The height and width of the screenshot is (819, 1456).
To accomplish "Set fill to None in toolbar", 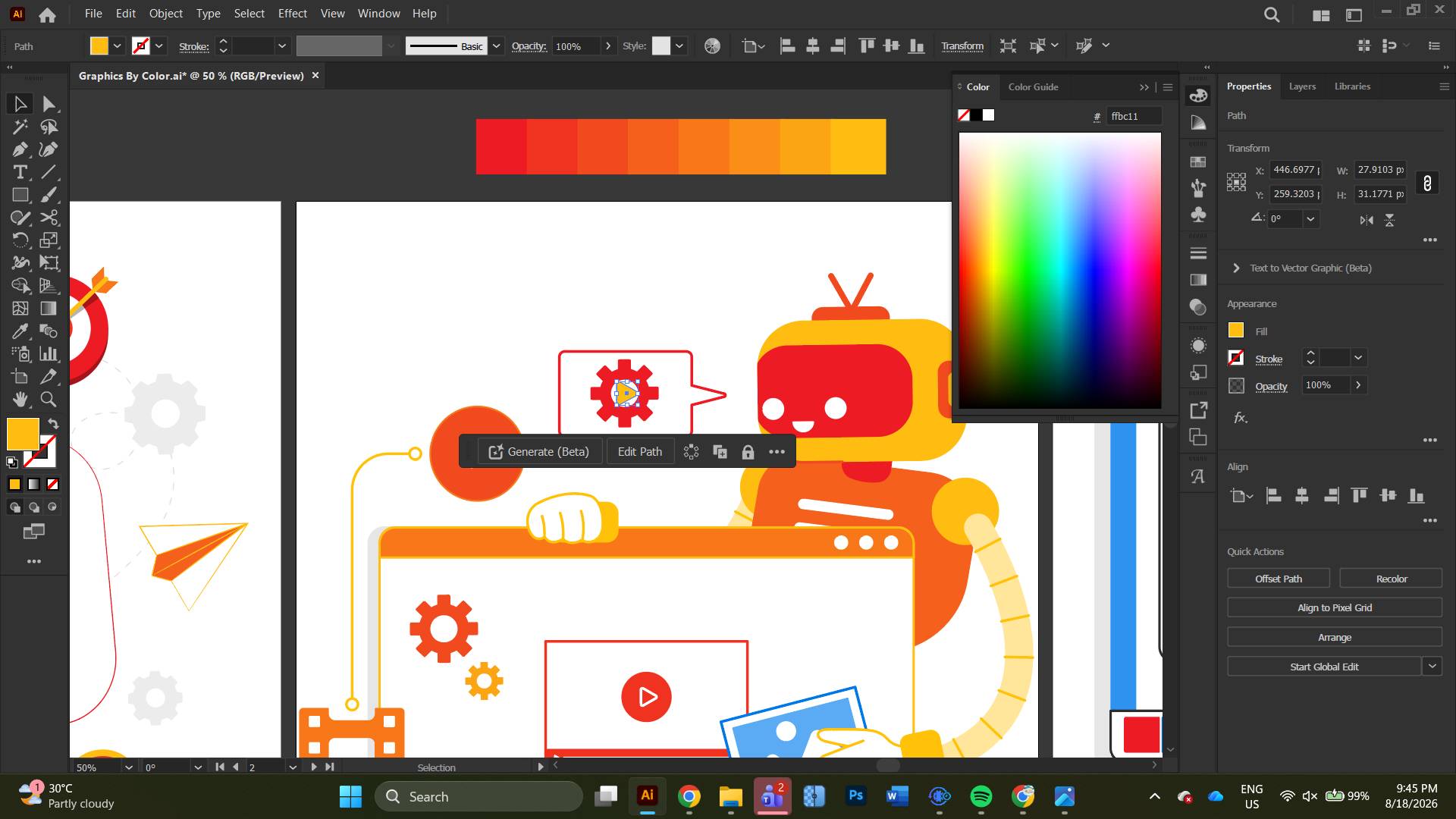I will [53, 485].
